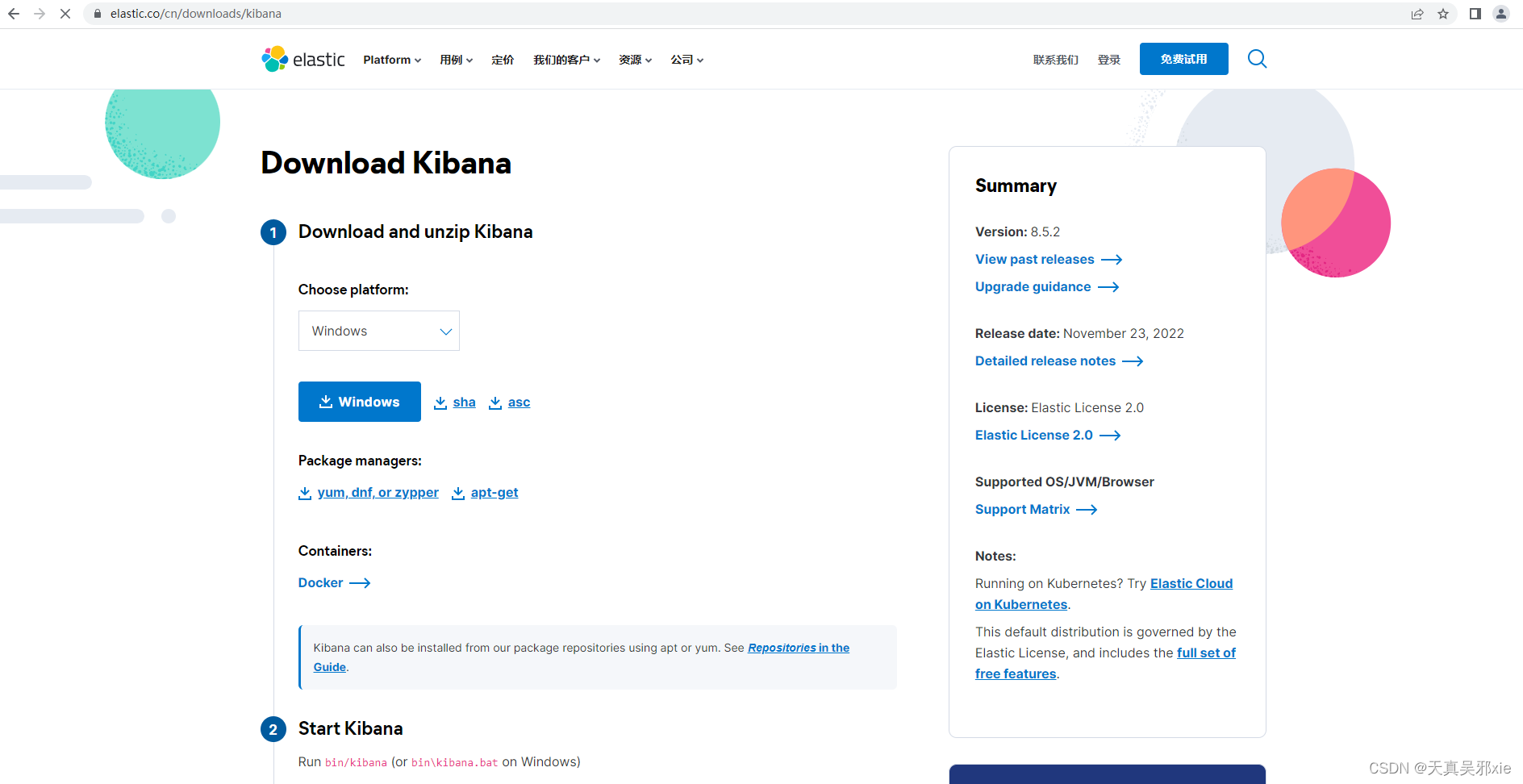The height and width of the screenshot is (784, 1523).
Task: Open the Platform dropdown menu
Action: click(391, 59)
